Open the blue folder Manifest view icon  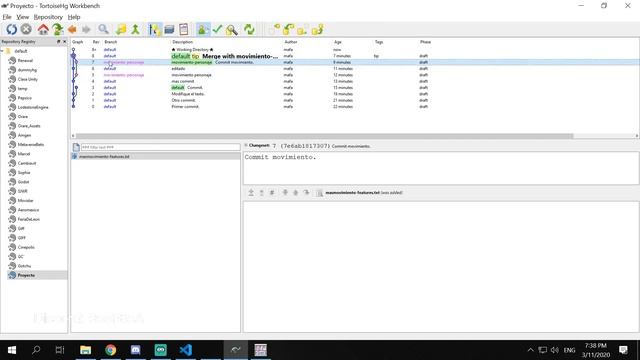click(x=169, y=29)
